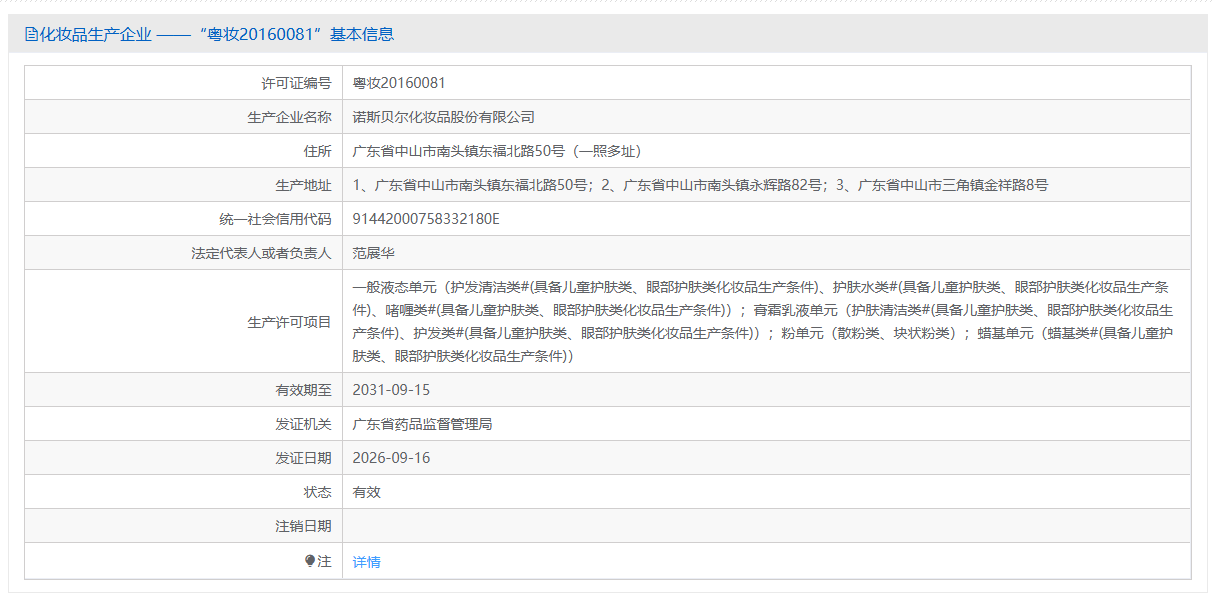
Task: Select the status value 有效
Action: tap(367, 492)
